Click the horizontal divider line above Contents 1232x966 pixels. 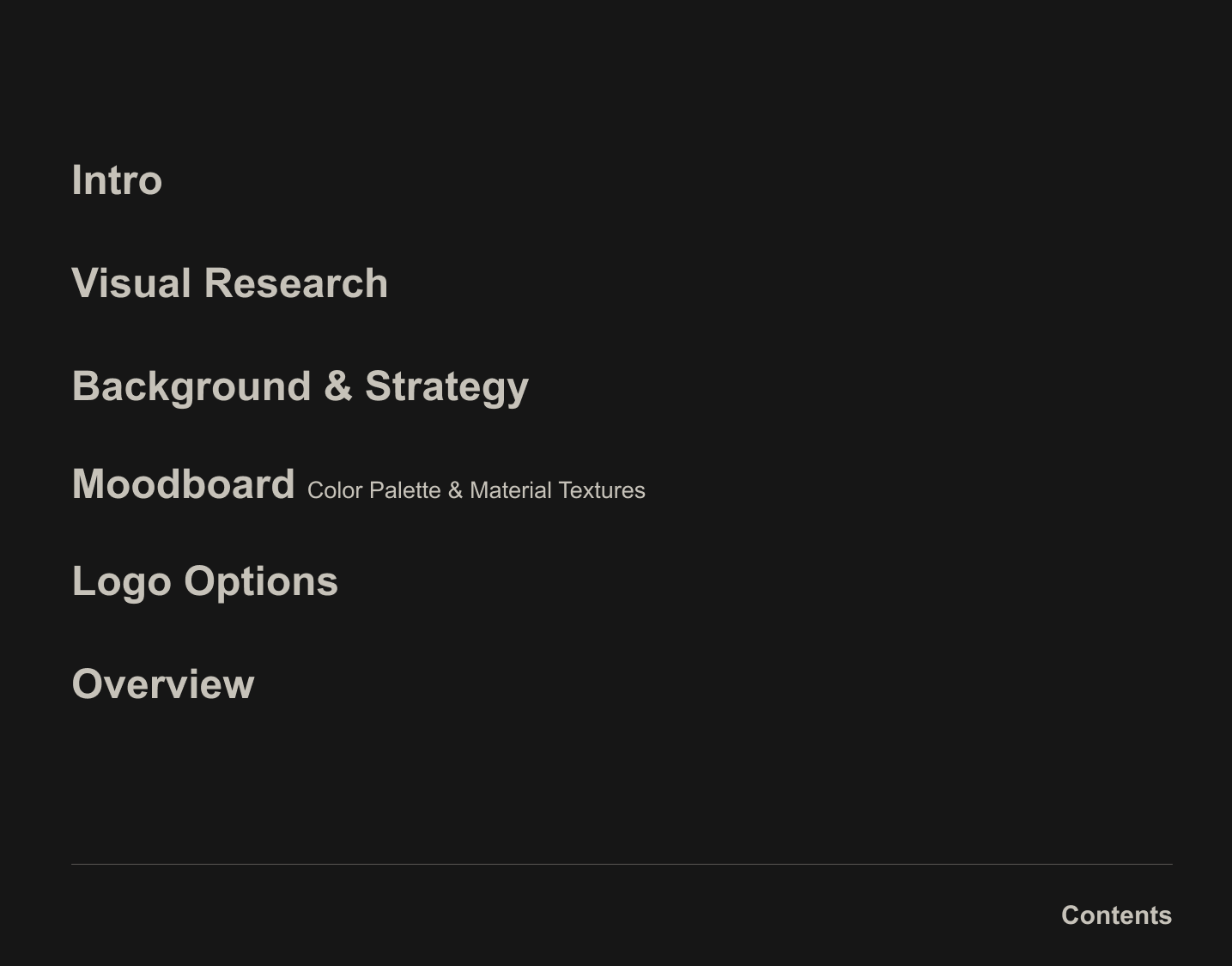point(622,864)
